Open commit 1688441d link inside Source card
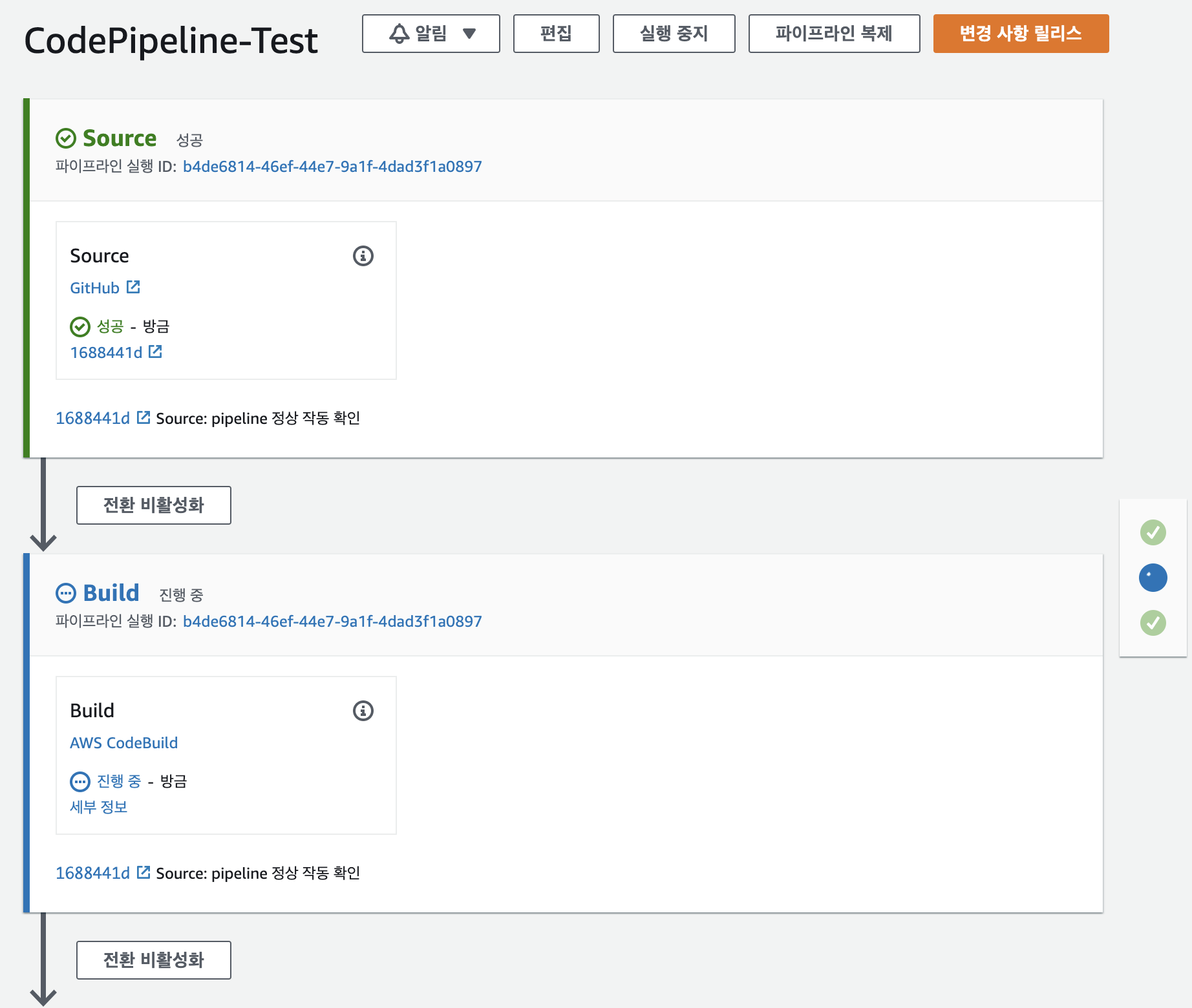Viewport: 1192px width, 1008px height. [x=106, y=353]
